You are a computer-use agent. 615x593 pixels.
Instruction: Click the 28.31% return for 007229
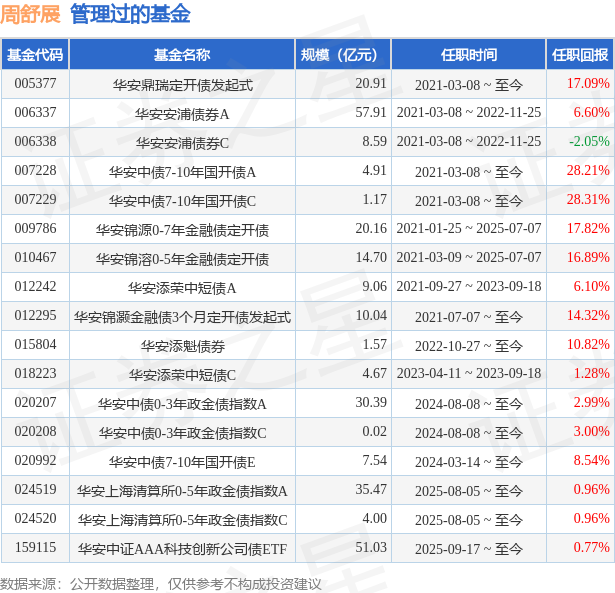[x=588, y=200]
